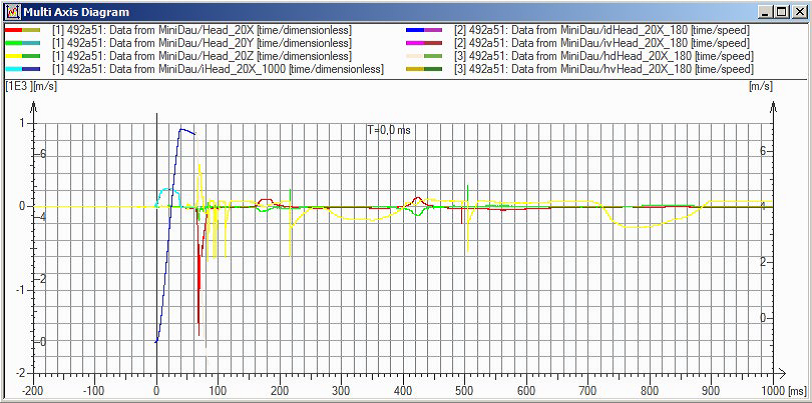Click the T=0,0 ms cursor label
Viewport: 812px width, 403px height.
pos(388,131)
